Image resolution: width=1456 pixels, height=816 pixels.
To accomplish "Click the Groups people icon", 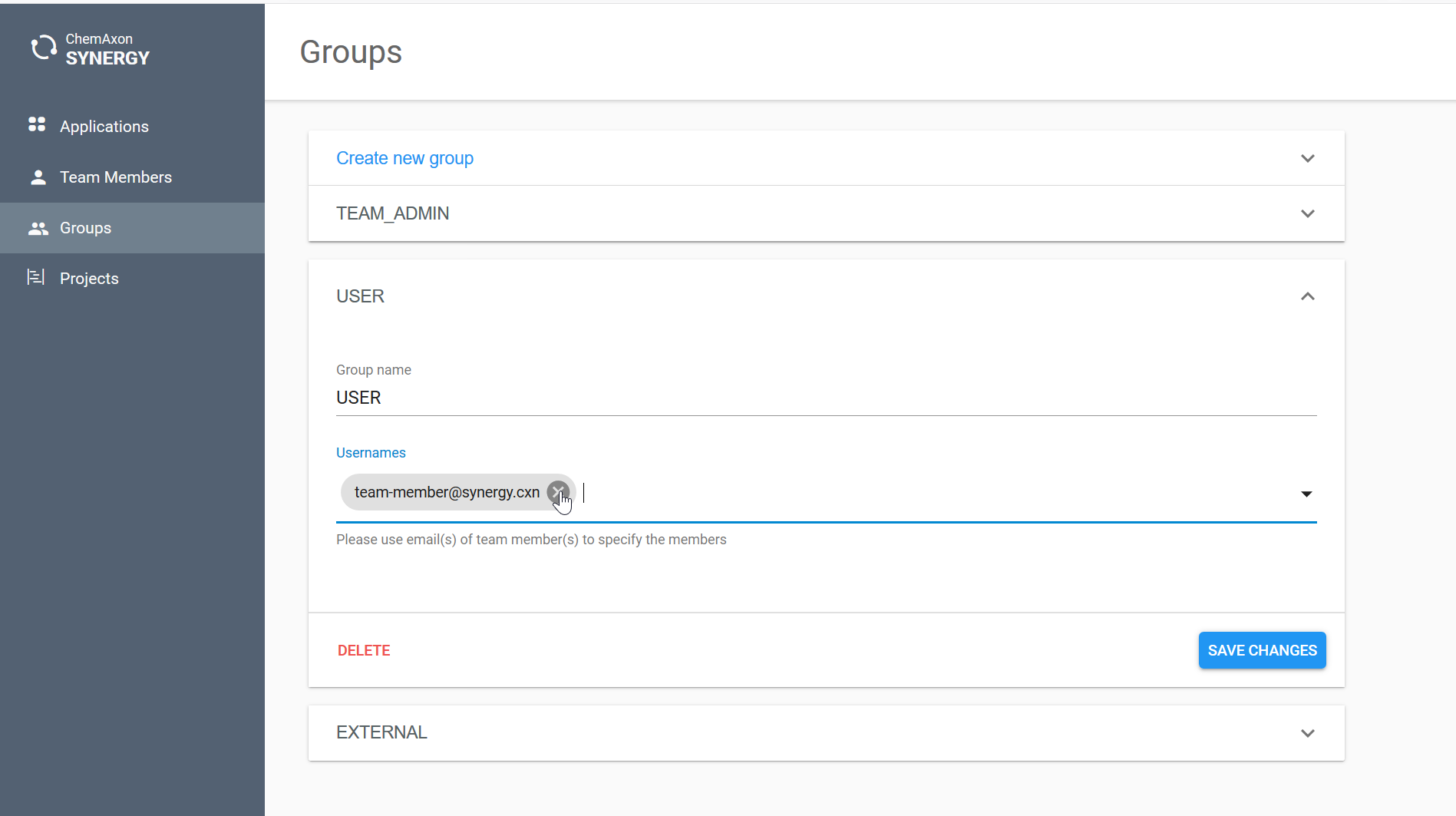I will (x=38, y=228).
